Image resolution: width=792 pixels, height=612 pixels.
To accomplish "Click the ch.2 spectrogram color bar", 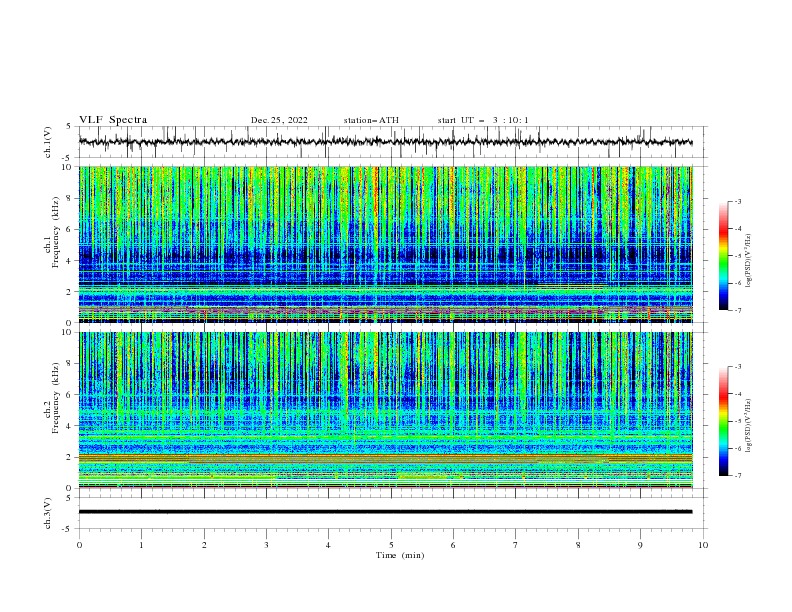I will [x=723, y=421].
